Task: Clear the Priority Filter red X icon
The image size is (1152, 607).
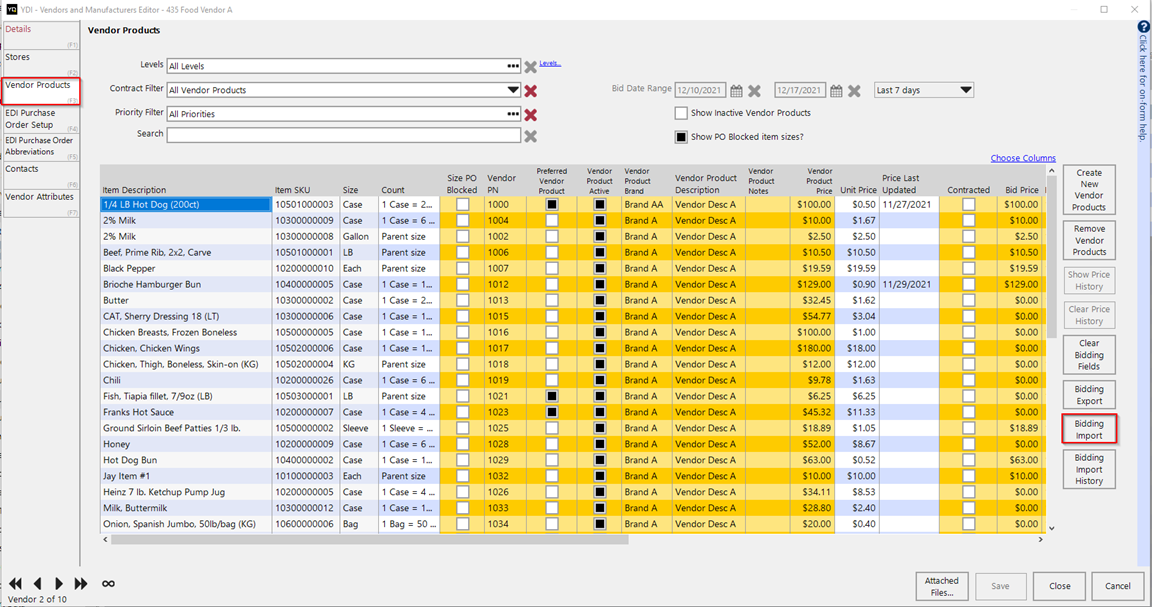Action: point(531,115)
